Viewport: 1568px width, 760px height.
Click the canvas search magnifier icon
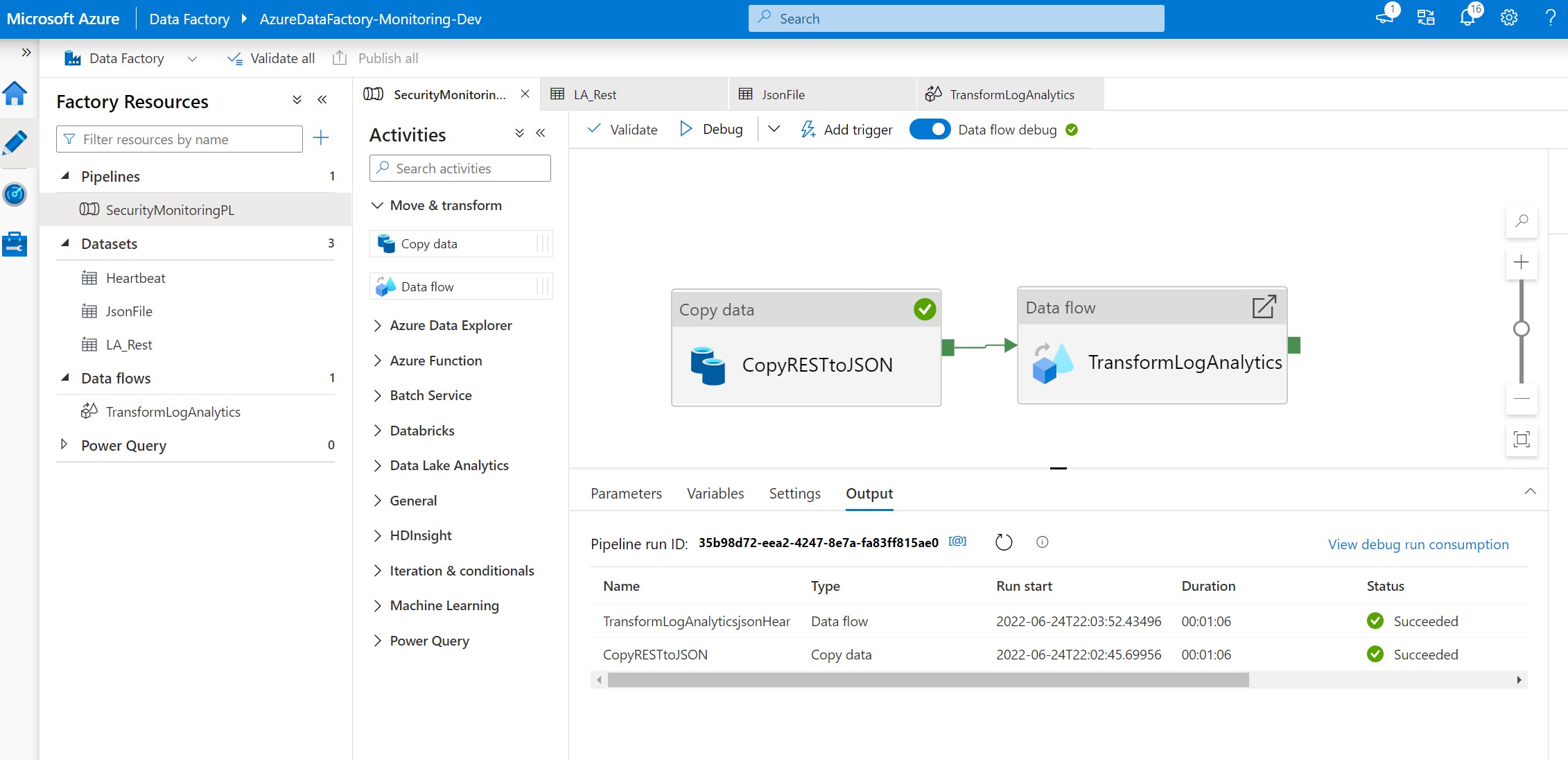(1522, 221)
